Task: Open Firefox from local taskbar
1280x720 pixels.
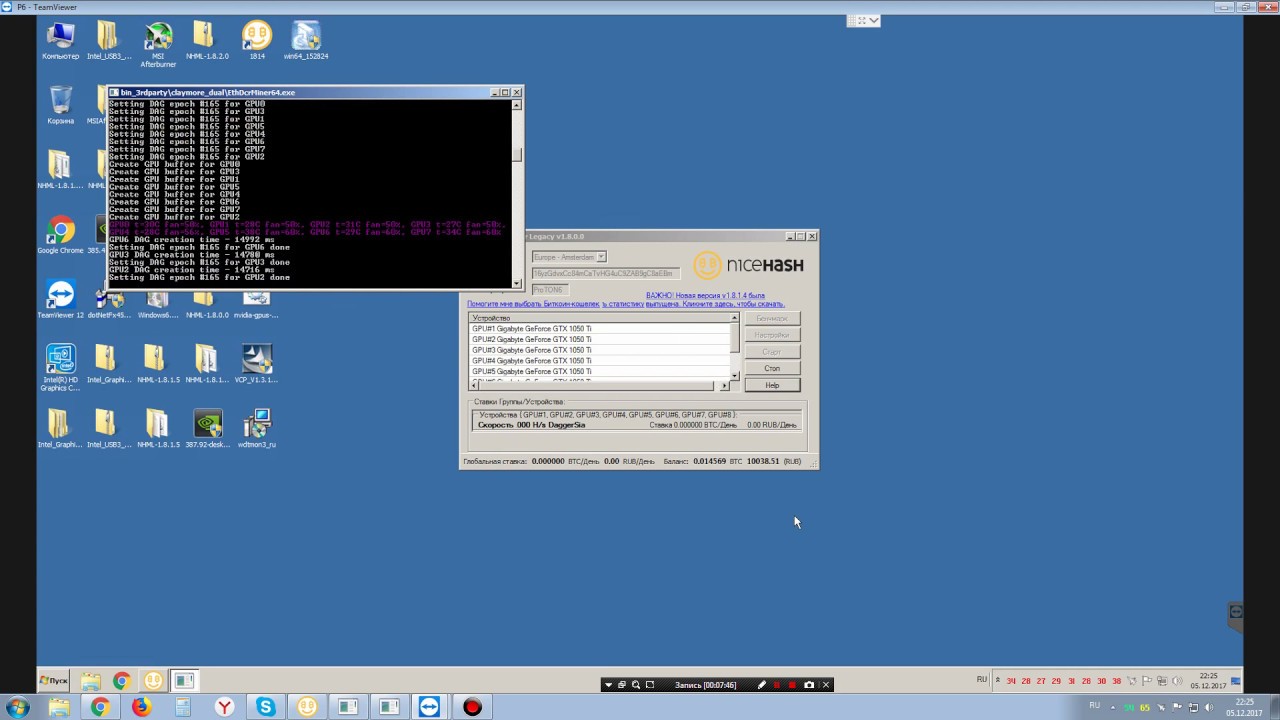Action: [141, 707]
